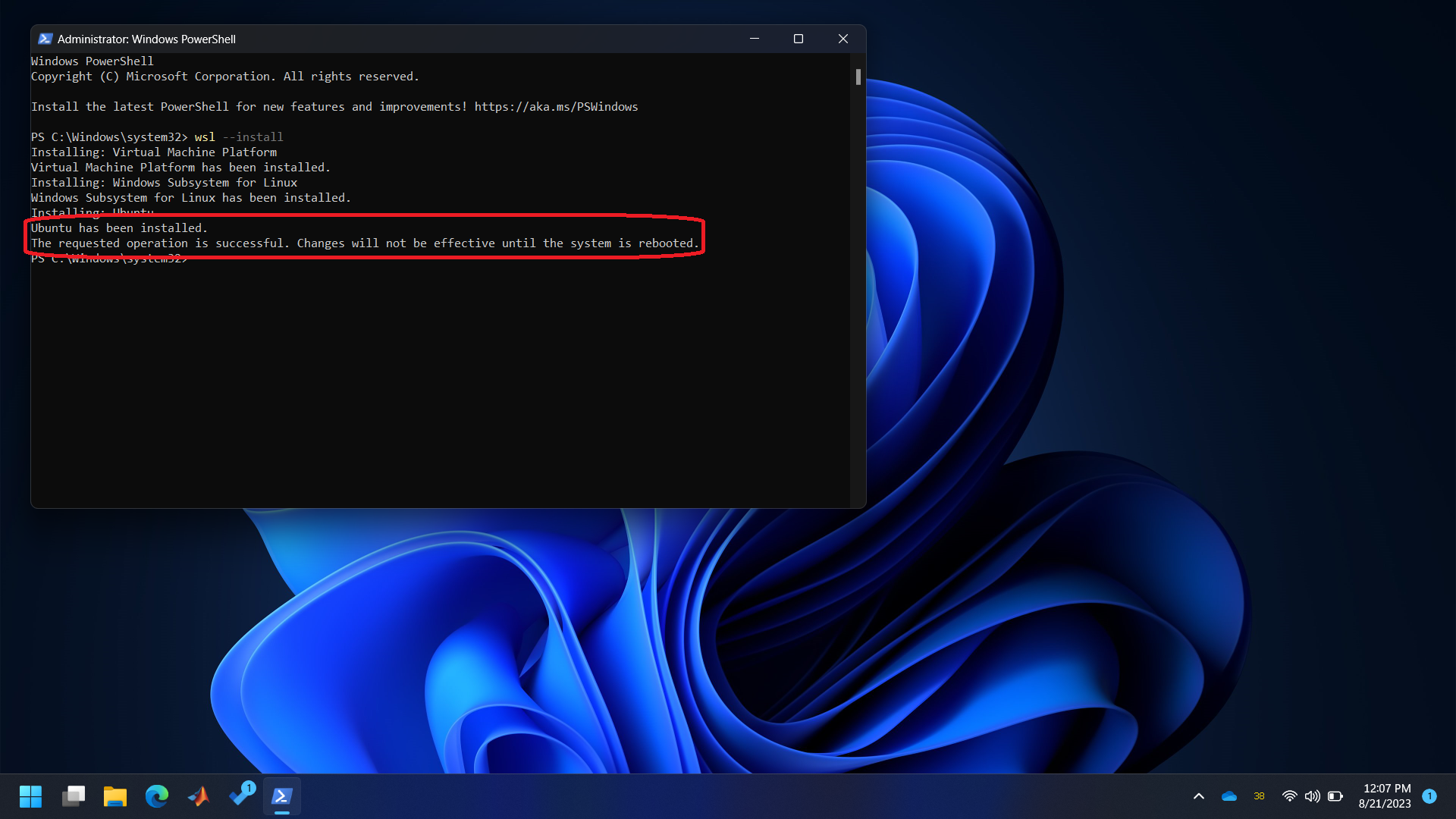The width and height of the screenshot is (1456, 819).
Task: Open the Windows Start menu
Action: (x=30, y=796)
